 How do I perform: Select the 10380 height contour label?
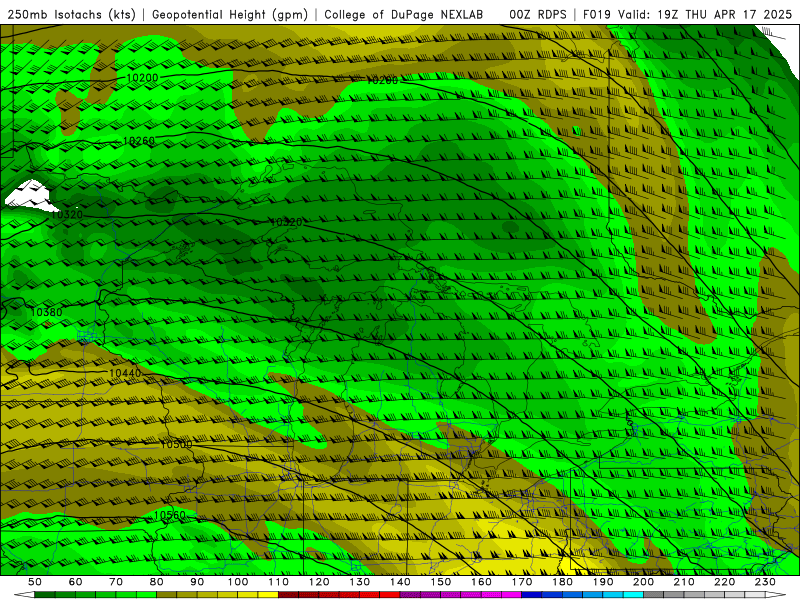[46, 312]
